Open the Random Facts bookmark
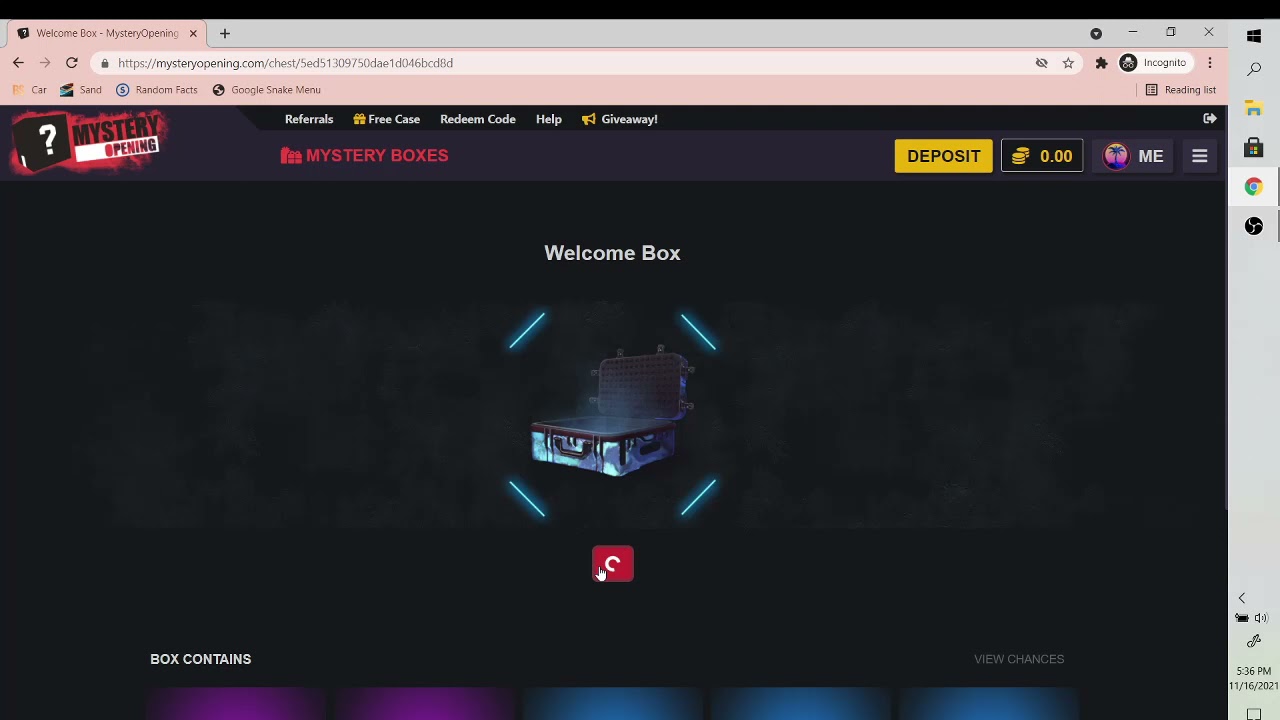The width and height of the screenshot is (1280, 720). (157, 90)
